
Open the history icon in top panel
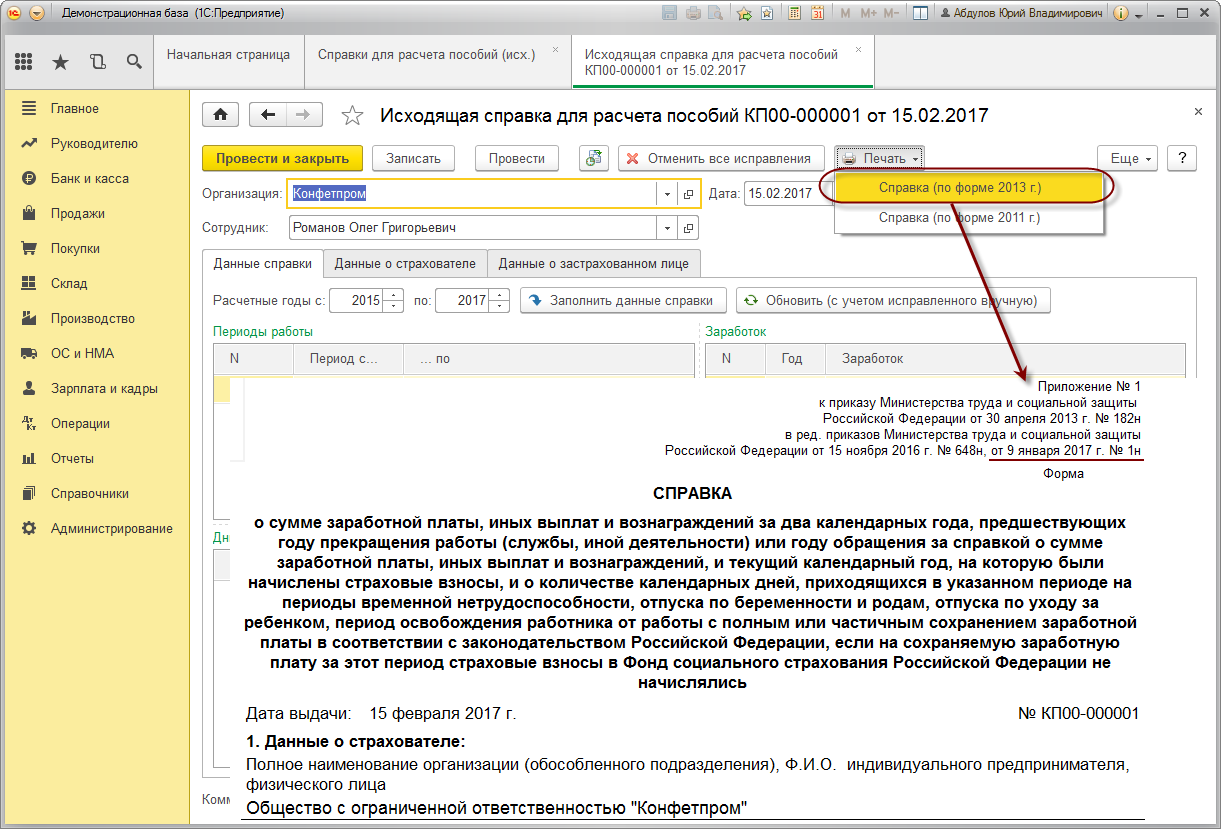pyautogui.click(x=97, y=62)
